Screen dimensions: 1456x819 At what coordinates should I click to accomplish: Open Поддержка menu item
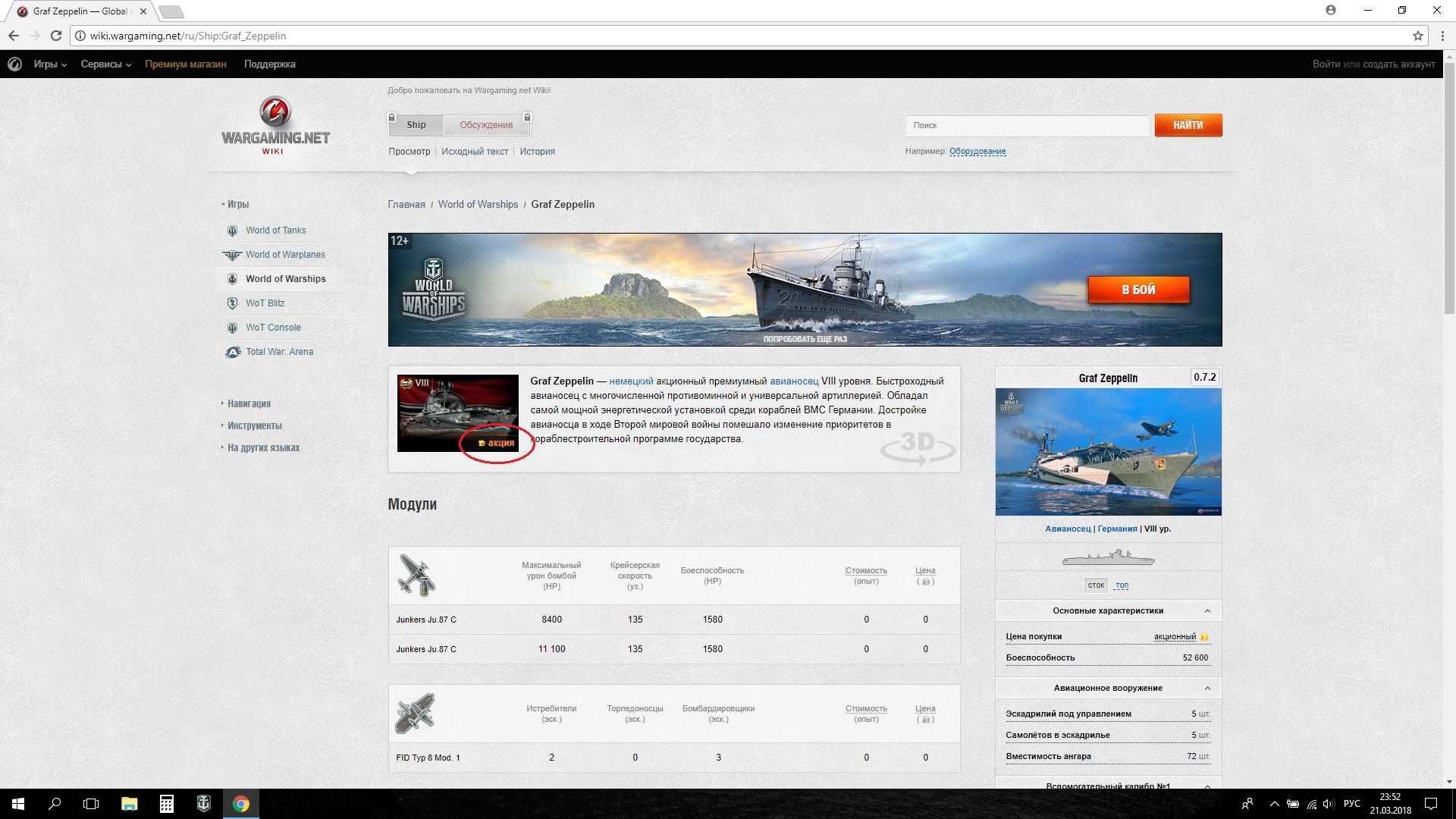click(x=270, y=64)
